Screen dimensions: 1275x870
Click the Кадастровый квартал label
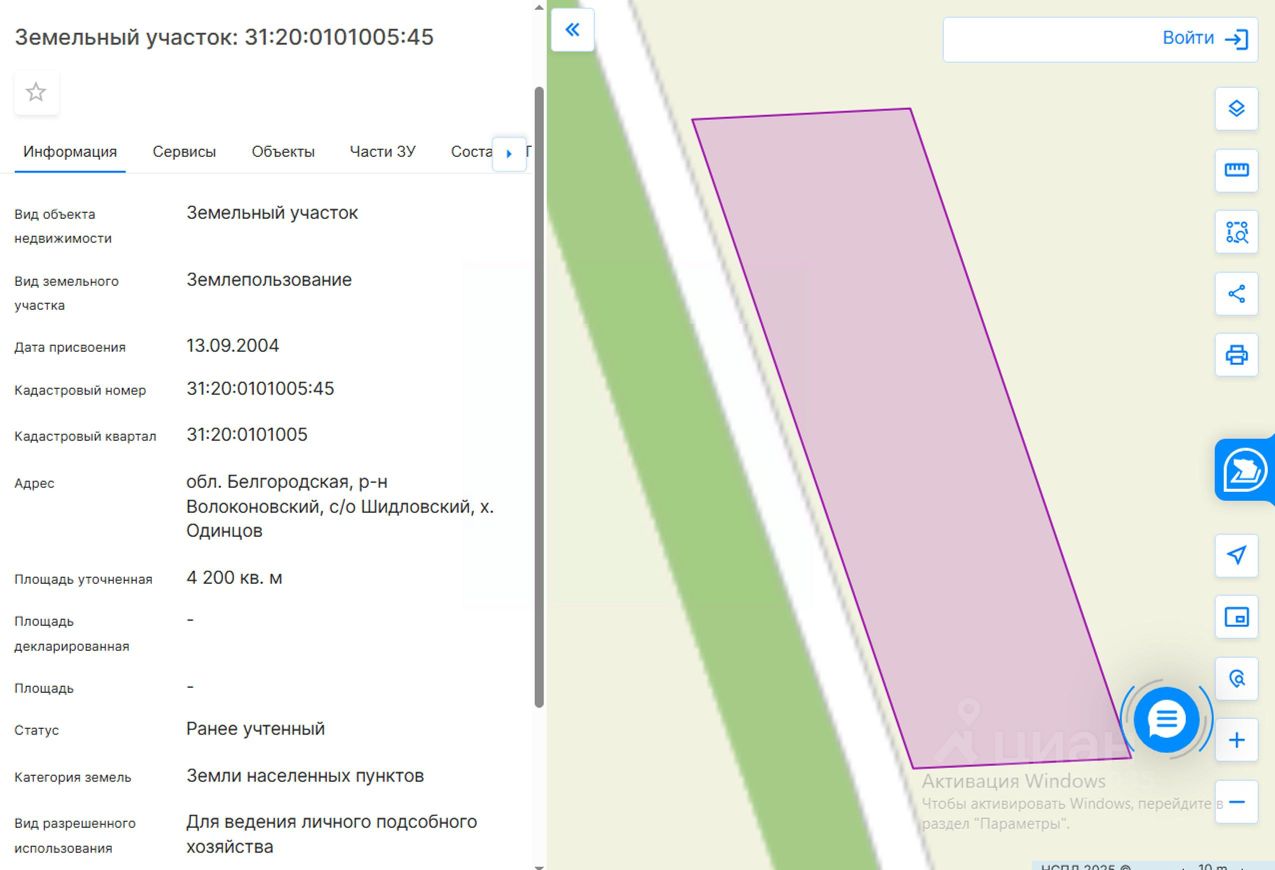click(85, 436)
